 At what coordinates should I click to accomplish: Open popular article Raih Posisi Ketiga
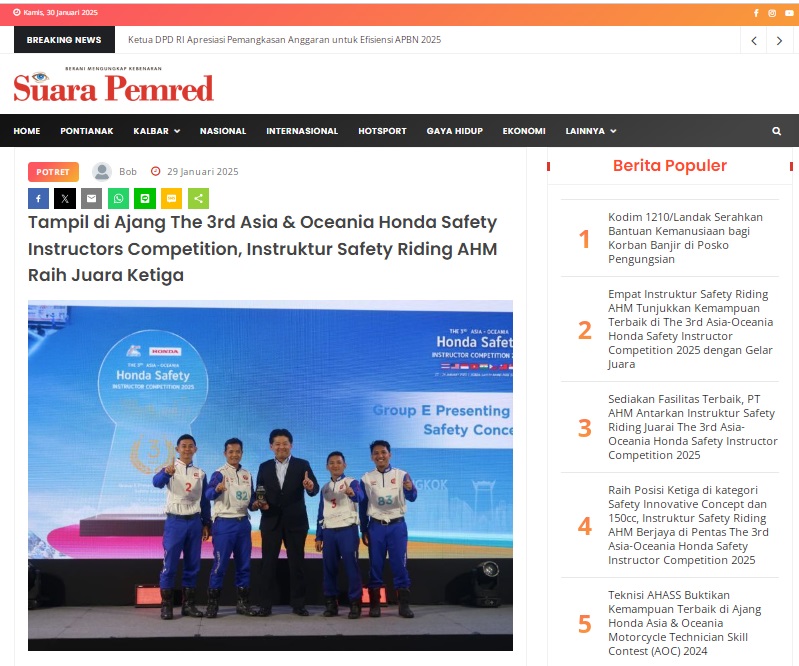coord(688,525)
